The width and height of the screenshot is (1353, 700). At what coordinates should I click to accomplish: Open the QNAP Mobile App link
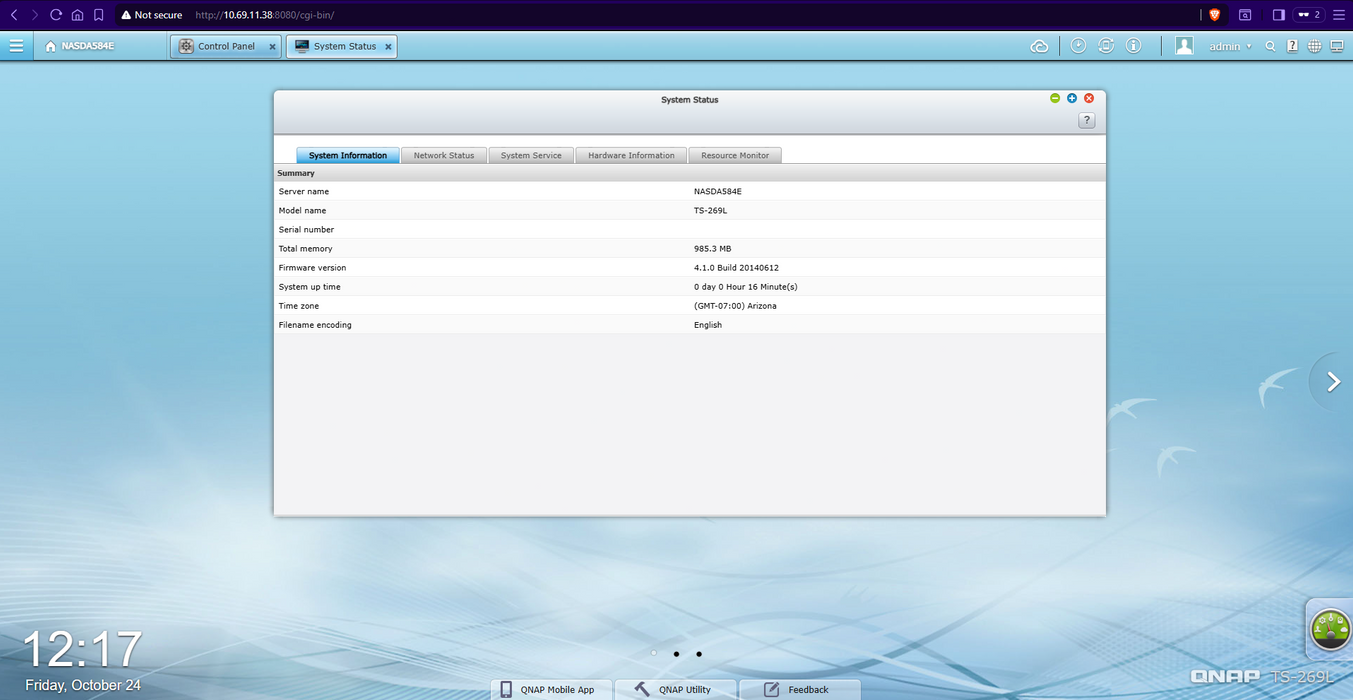click(548, 689)
